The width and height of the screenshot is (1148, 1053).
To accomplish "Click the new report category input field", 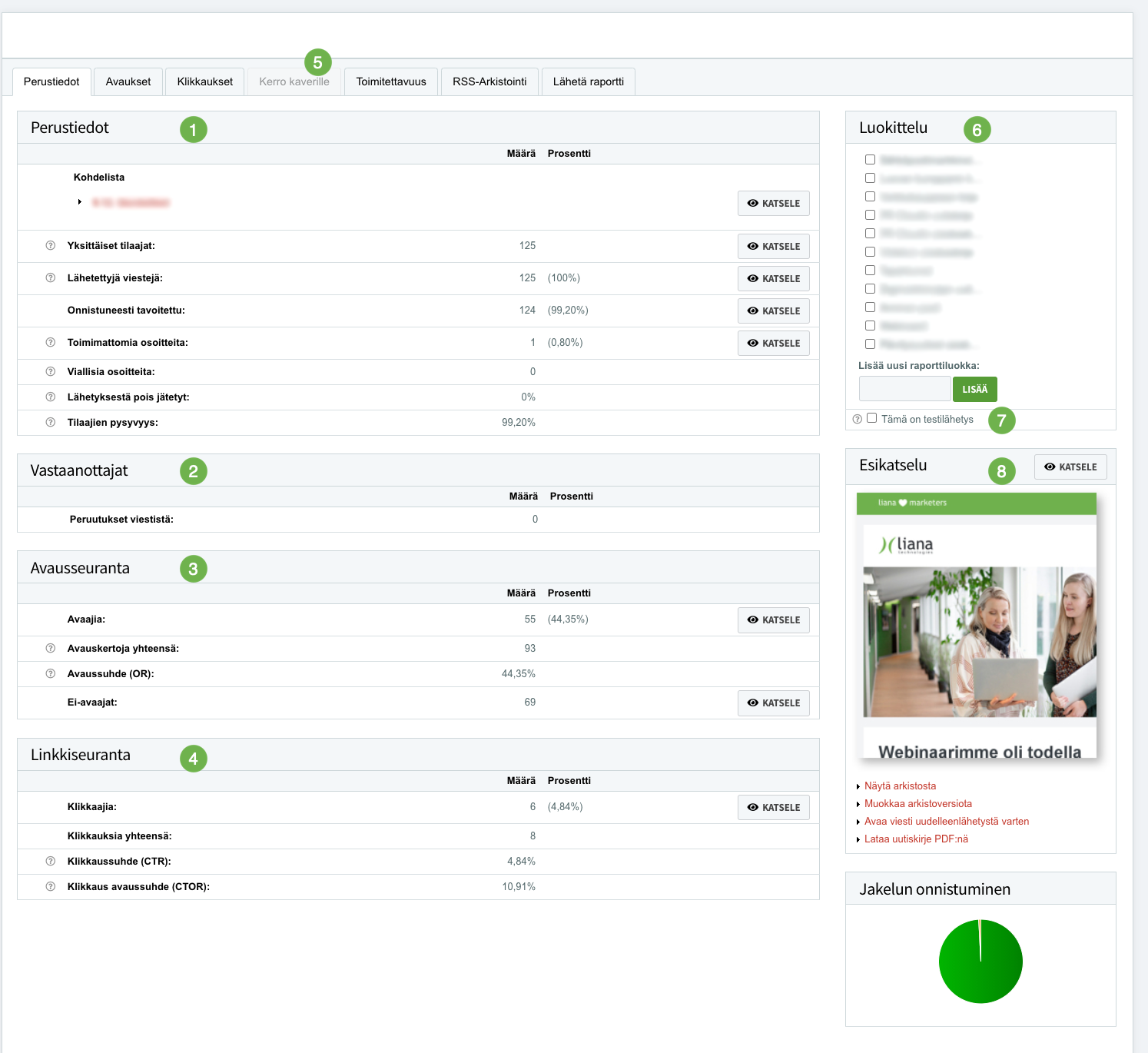I will click(904, 389).
